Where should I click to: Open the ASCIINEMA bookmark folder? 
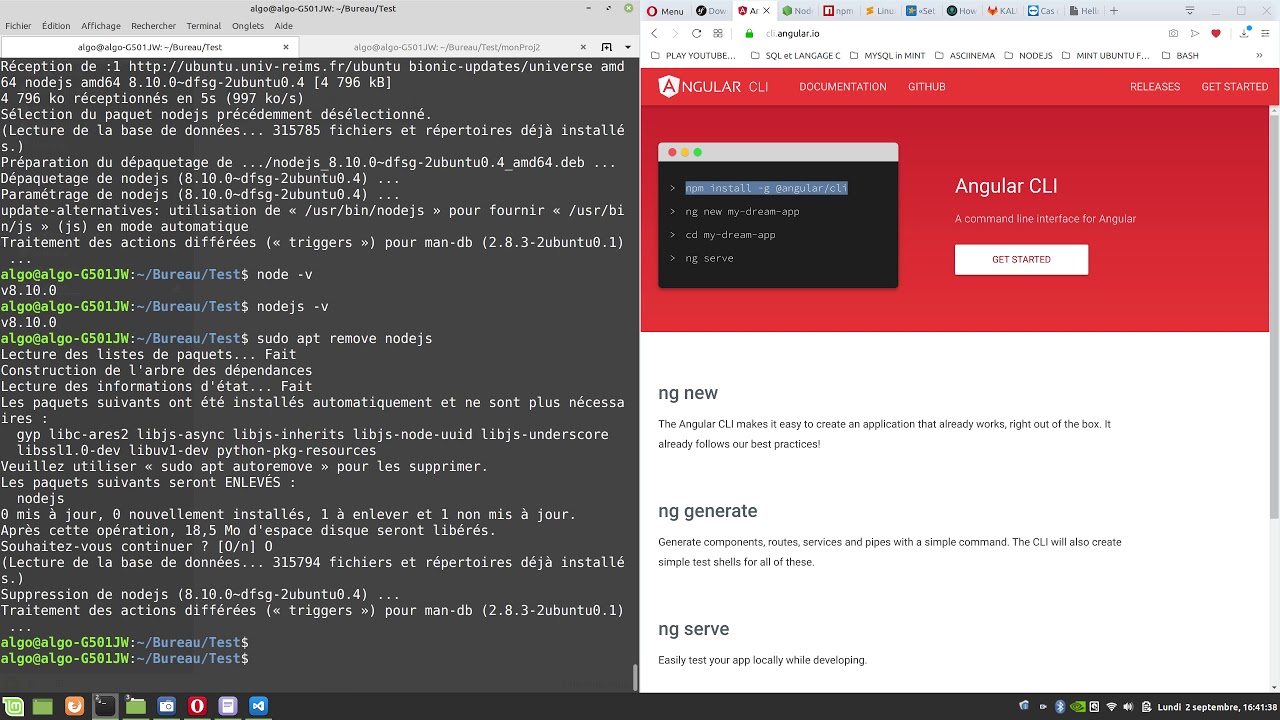point(964,56)
